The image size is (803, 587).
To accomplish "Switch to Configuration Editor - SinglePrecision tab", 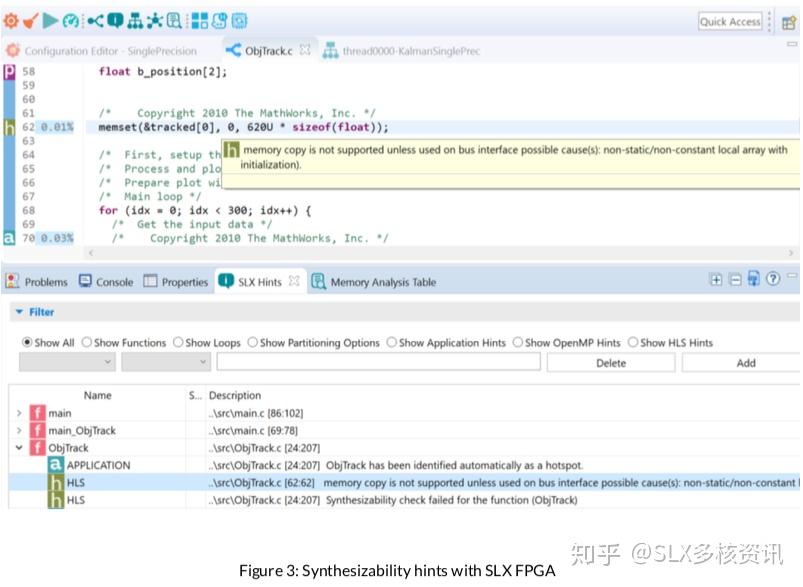I will click(101, 51).
